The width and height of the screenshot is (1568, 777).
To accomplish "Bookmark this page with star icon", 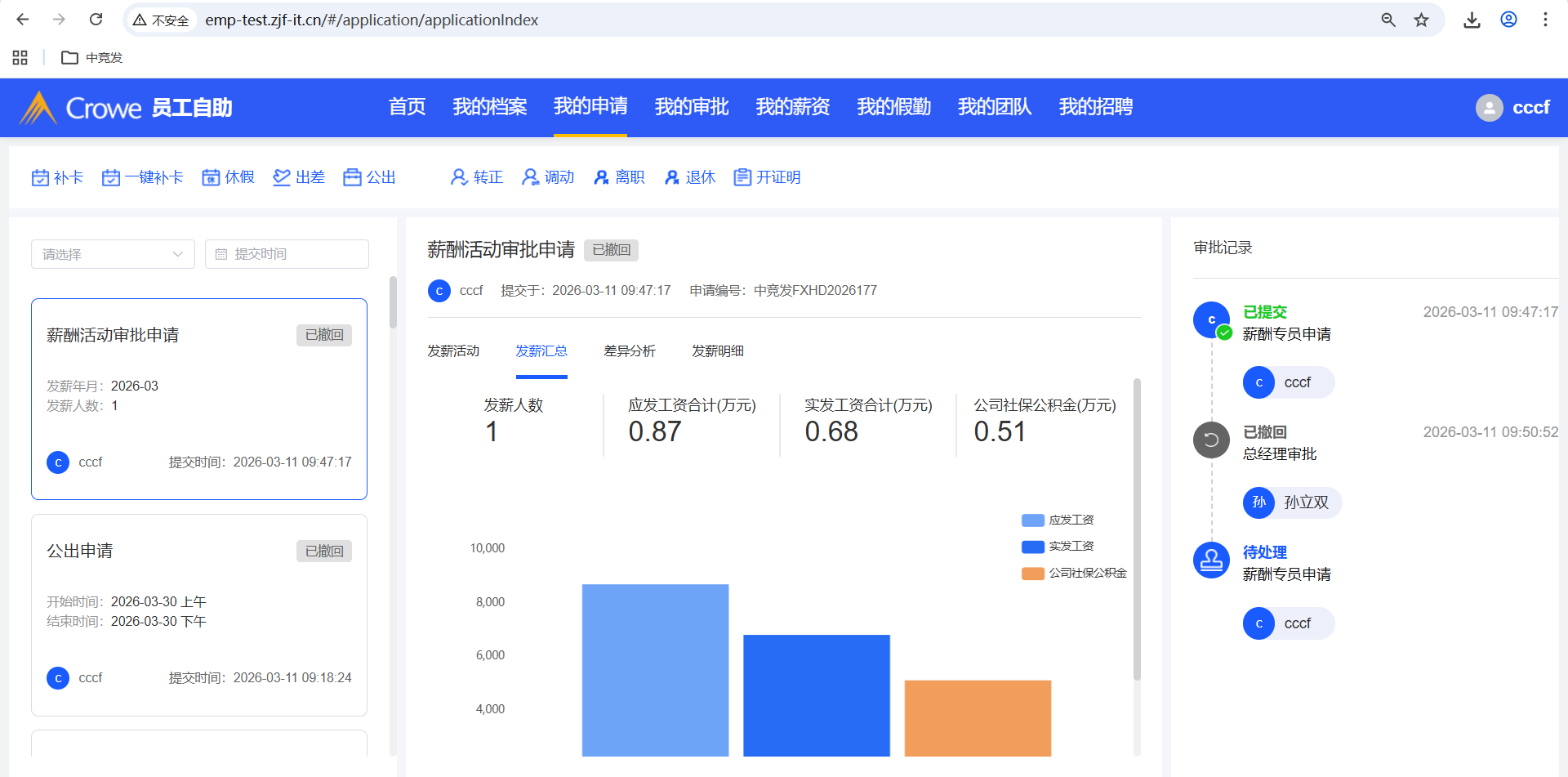I will pyautogui.click(x=1422, y=20).
